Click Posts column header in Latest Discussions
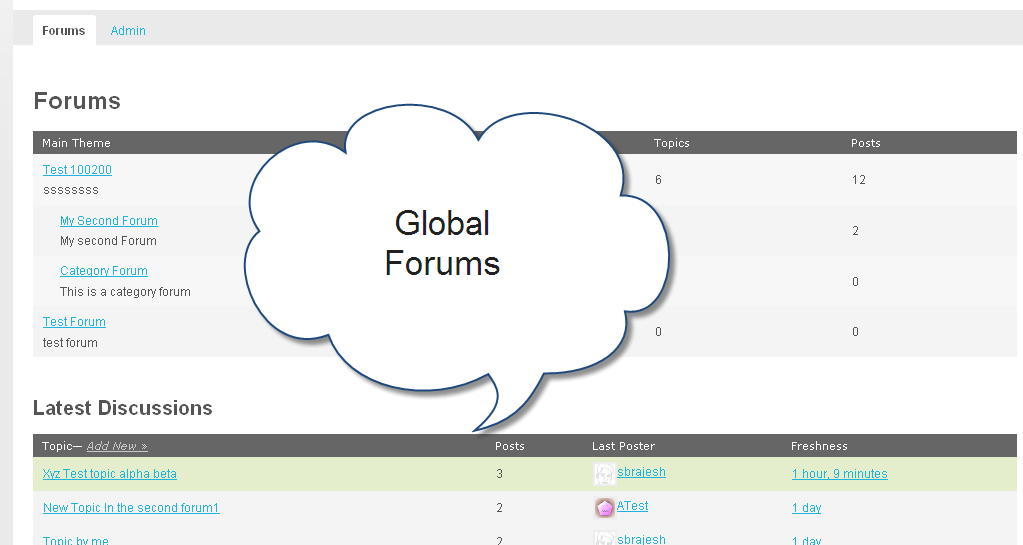The width and height of the screenshot is (1023, 545). tap(510, 446)
